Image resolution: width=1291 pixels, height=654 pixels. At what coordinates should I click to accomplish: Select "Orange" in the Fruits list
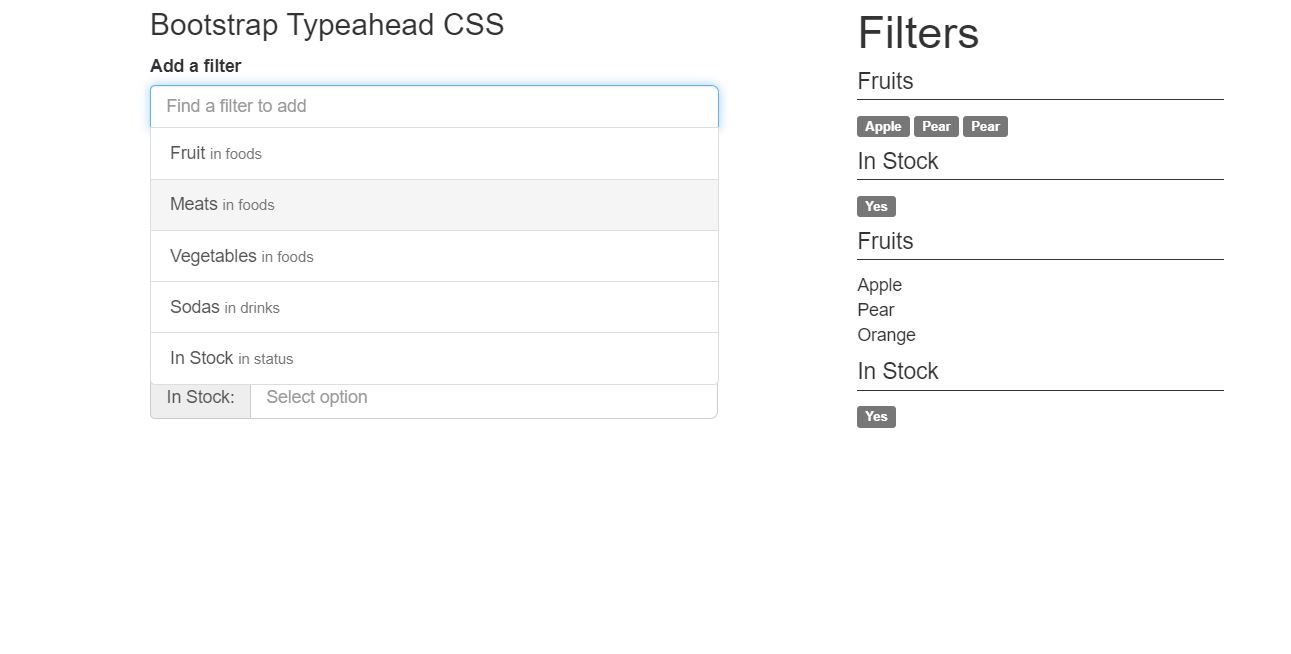tap(886, 335)
